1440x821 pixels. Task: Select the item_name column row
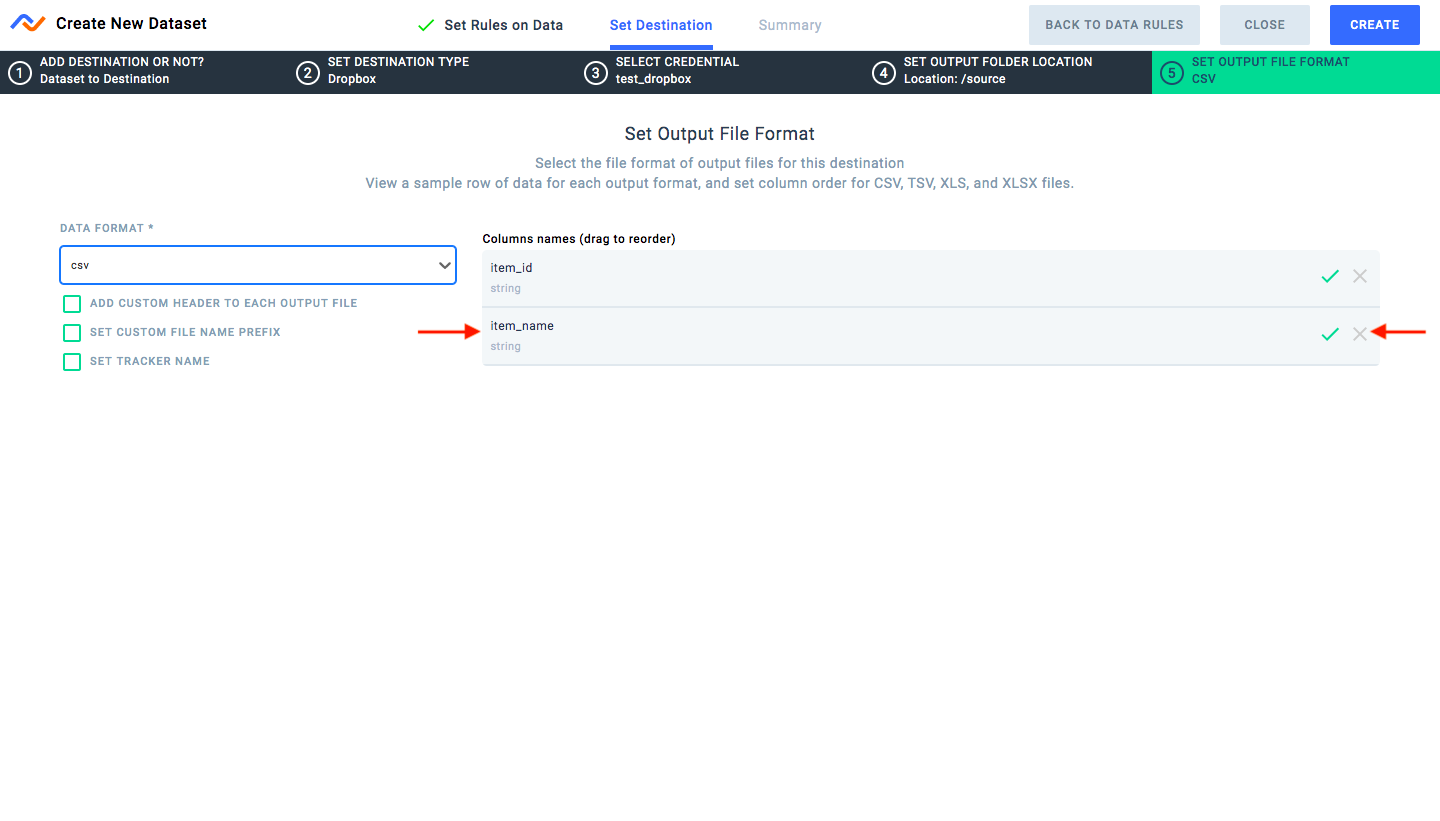point(930,336)
